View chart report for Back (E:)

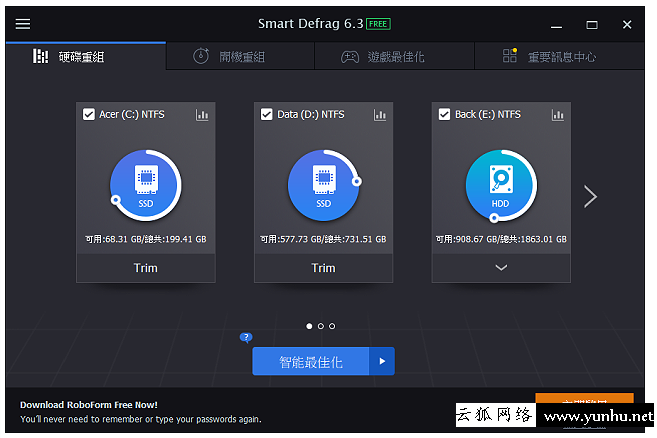(x=558, y=115)
